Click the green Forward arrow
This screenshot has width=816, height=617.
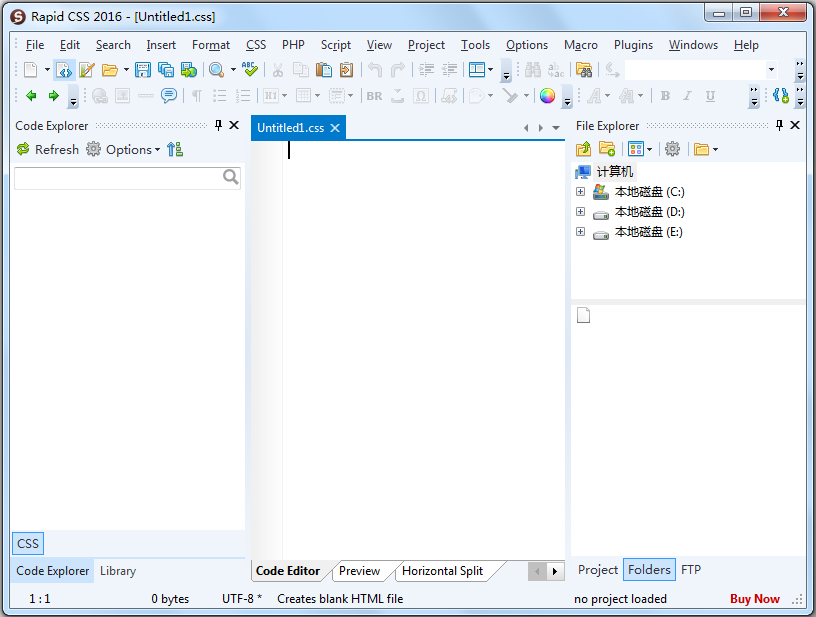(x=54, y=96)
